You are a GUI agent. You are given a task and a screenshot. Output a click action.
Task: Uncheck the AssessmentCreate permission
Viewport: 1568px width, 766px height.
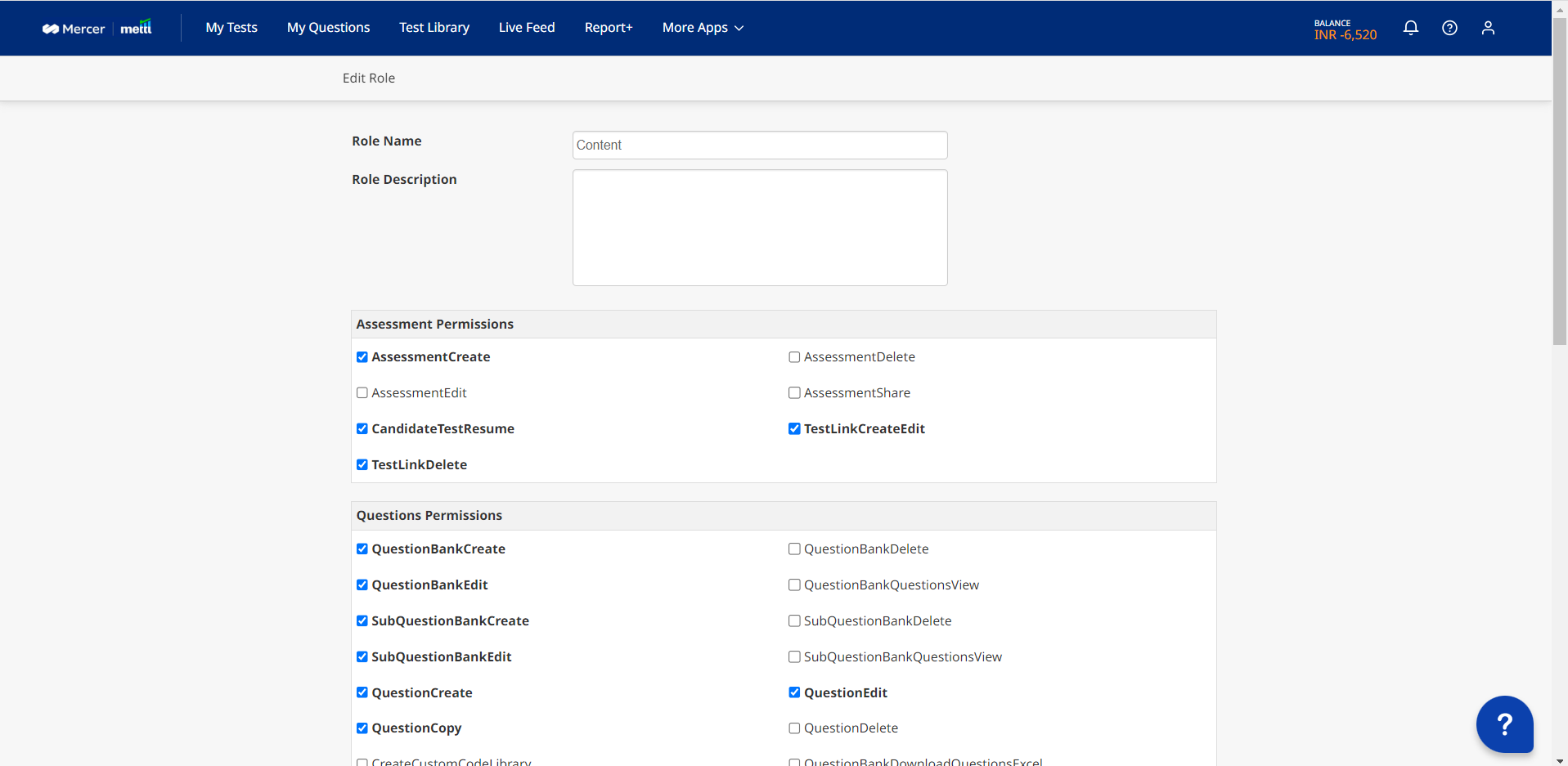(x=362, y=357)
